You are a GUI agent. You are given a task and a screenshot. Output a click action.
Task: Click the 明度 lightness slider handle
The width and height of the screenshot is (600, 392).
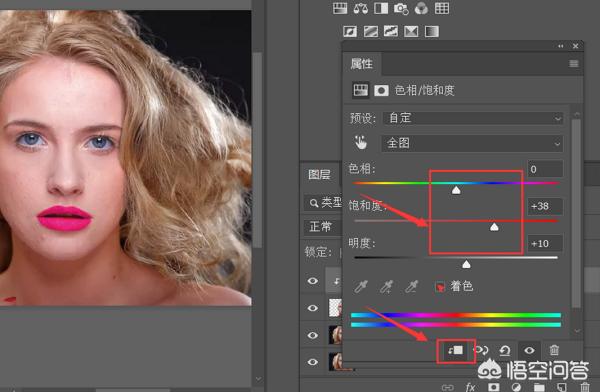point(466,265)
